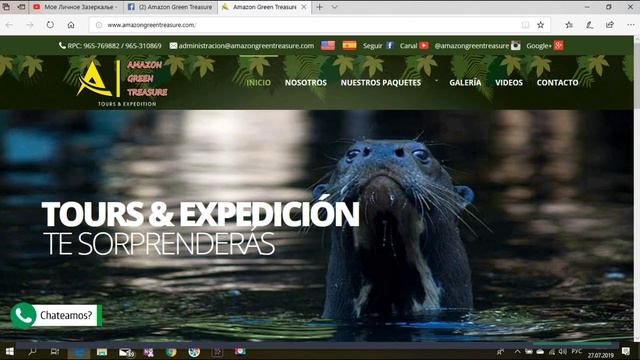The width and height of the screenshot is (640, 360).
Task: Click the TE SORPRENDERÁS banner subtitle
Action: click(x=159, y=244)
